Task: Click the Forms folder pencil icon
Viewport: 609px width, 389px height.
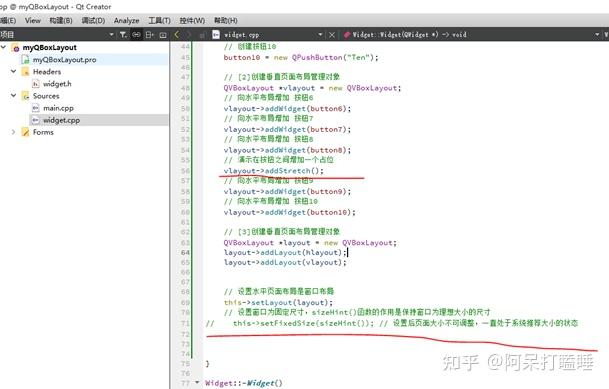Action: coord(26,132)
